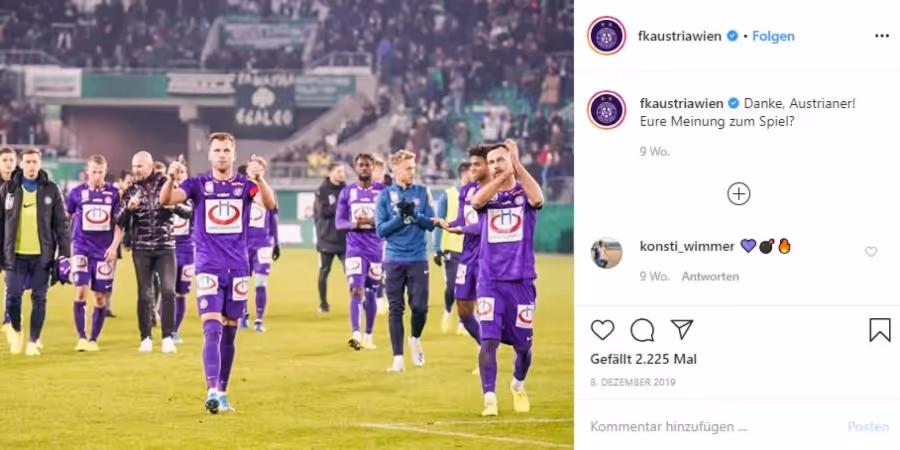
Task: Click the Posten button
Action: pyautogui.click(x=868, y=426)
